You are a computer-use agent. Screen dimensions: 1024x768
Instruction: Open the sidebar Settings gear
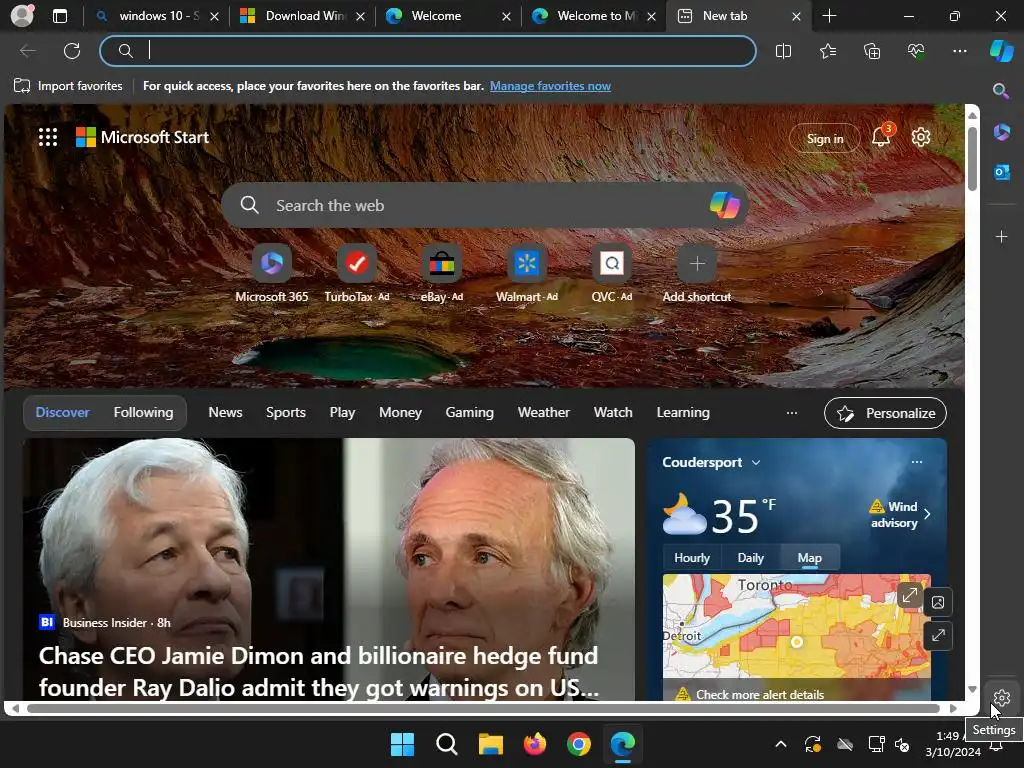coord(1001,698)
